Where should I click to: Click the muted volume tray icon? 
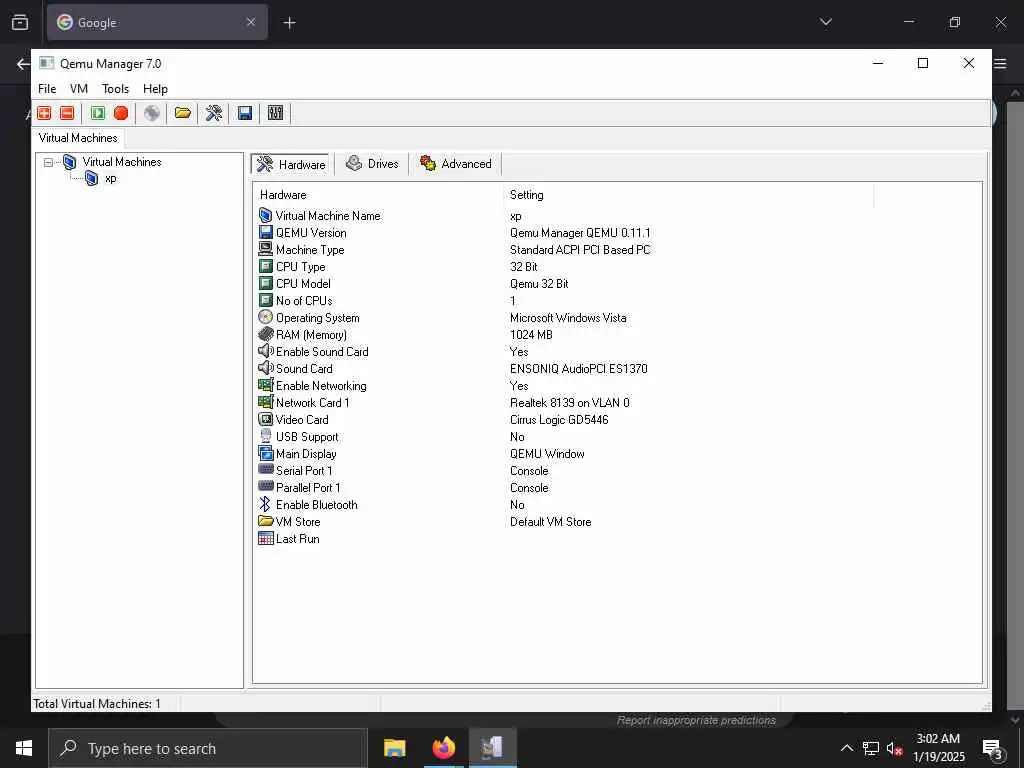(894, 748)
